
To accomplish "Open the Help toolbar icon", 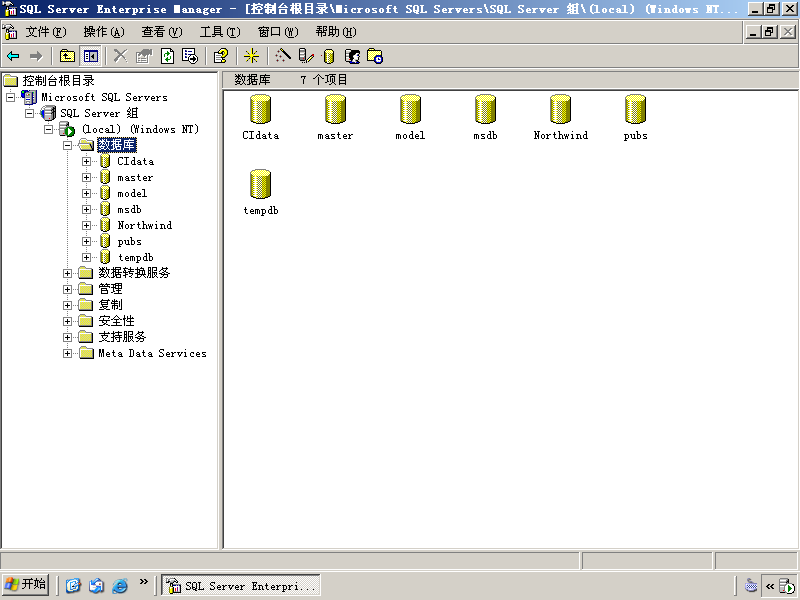I will (x=221, y=56).
